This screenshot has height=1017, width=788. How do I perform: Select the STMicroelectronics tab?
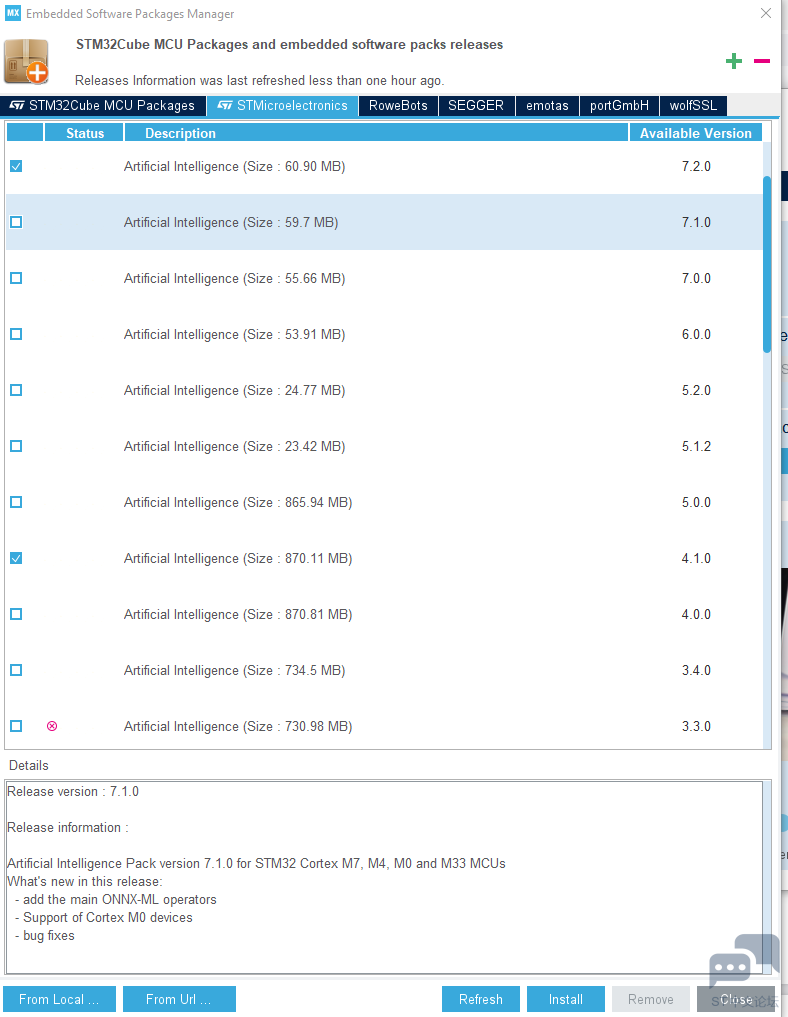283,106
